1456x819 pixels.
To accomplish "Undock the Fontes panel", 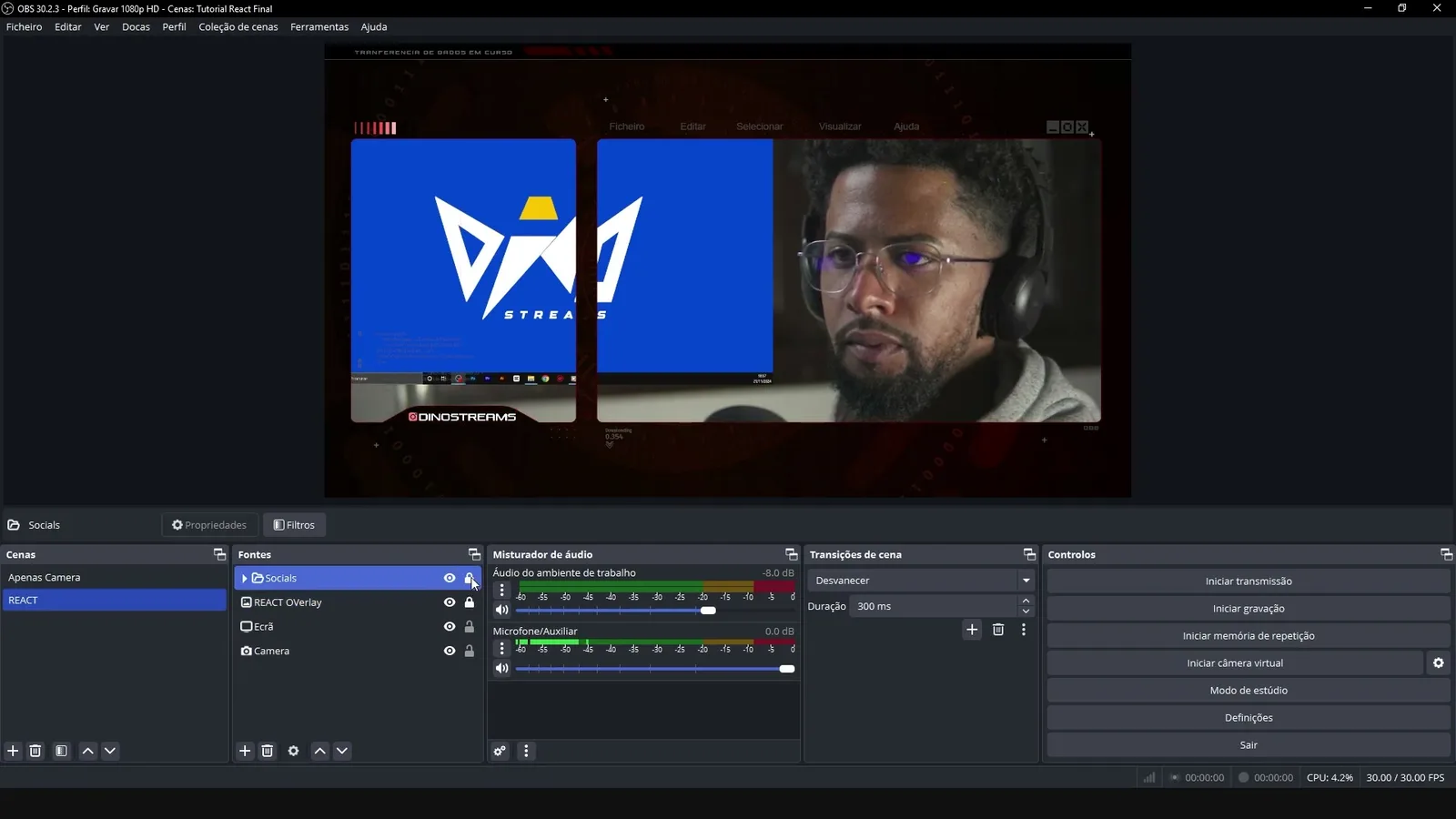I will coord(474,554).
